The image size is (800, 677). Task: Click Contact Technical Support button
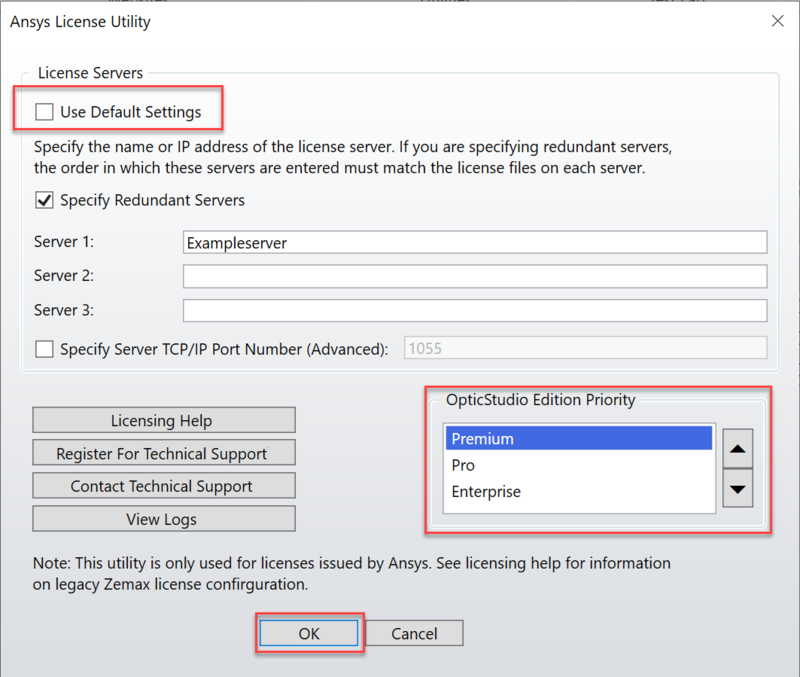(164, 486)
